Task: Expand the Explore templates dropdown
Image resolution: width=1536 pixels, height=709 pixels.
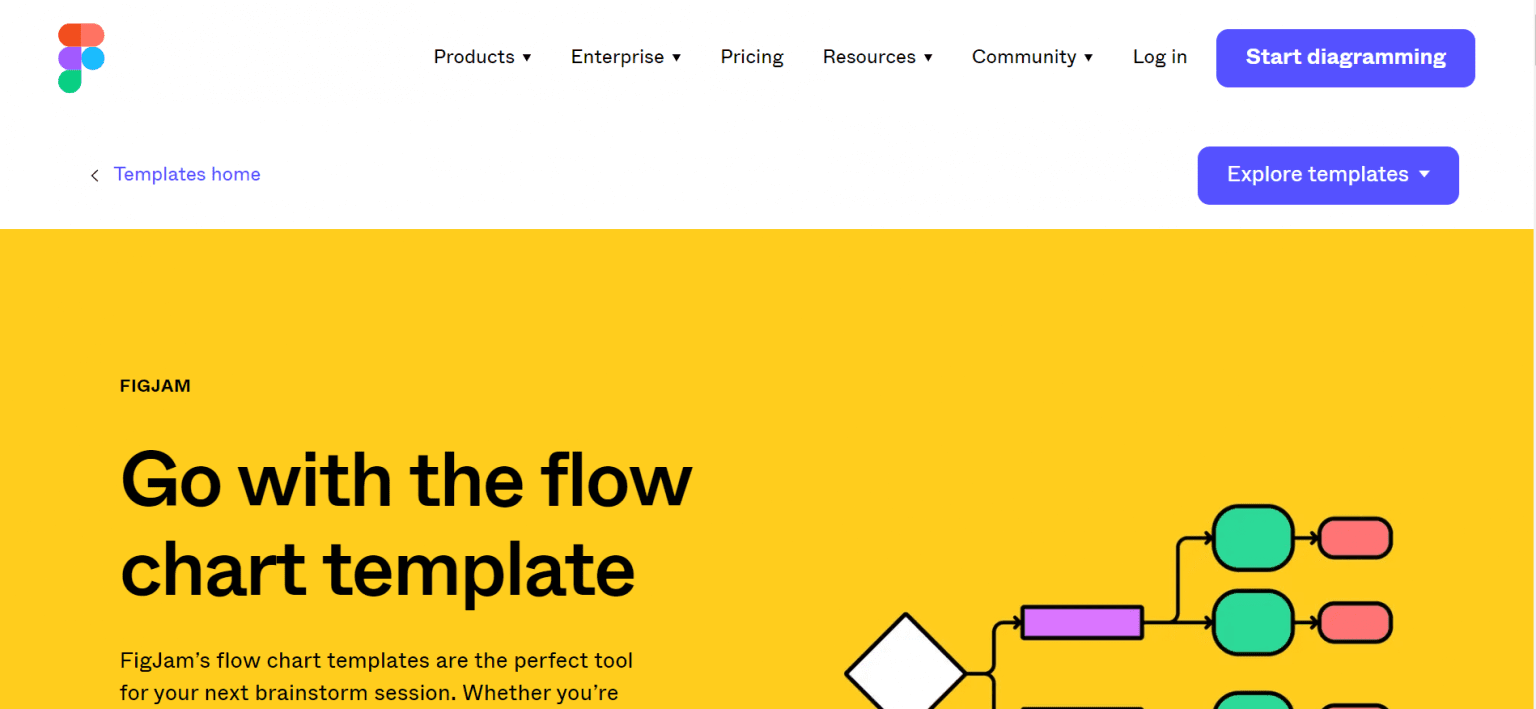Action: pyautogui.click(x=1327, y=174)
